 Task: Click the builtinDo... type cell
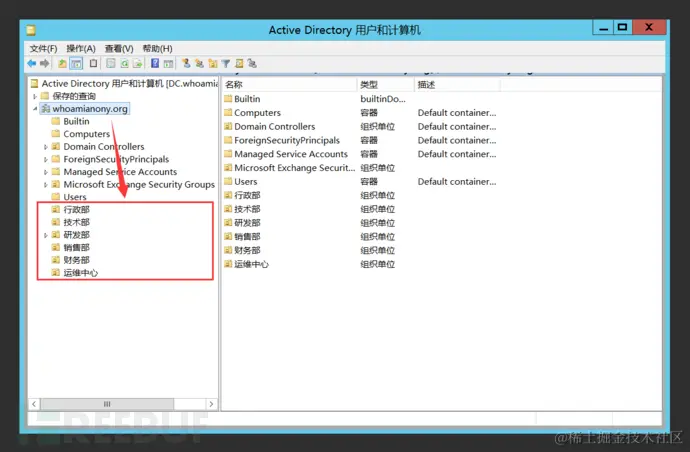click(x=383, y=99)
